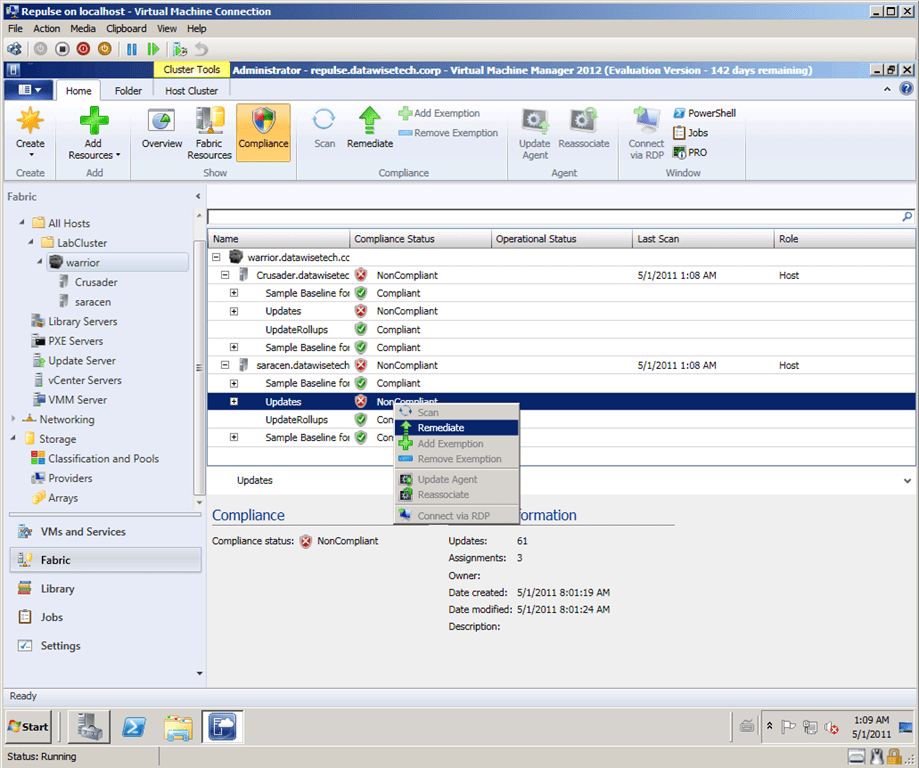Select Providers under Storage
The width and height of the screenshot is (919, 768).
(x=70, y=478)
